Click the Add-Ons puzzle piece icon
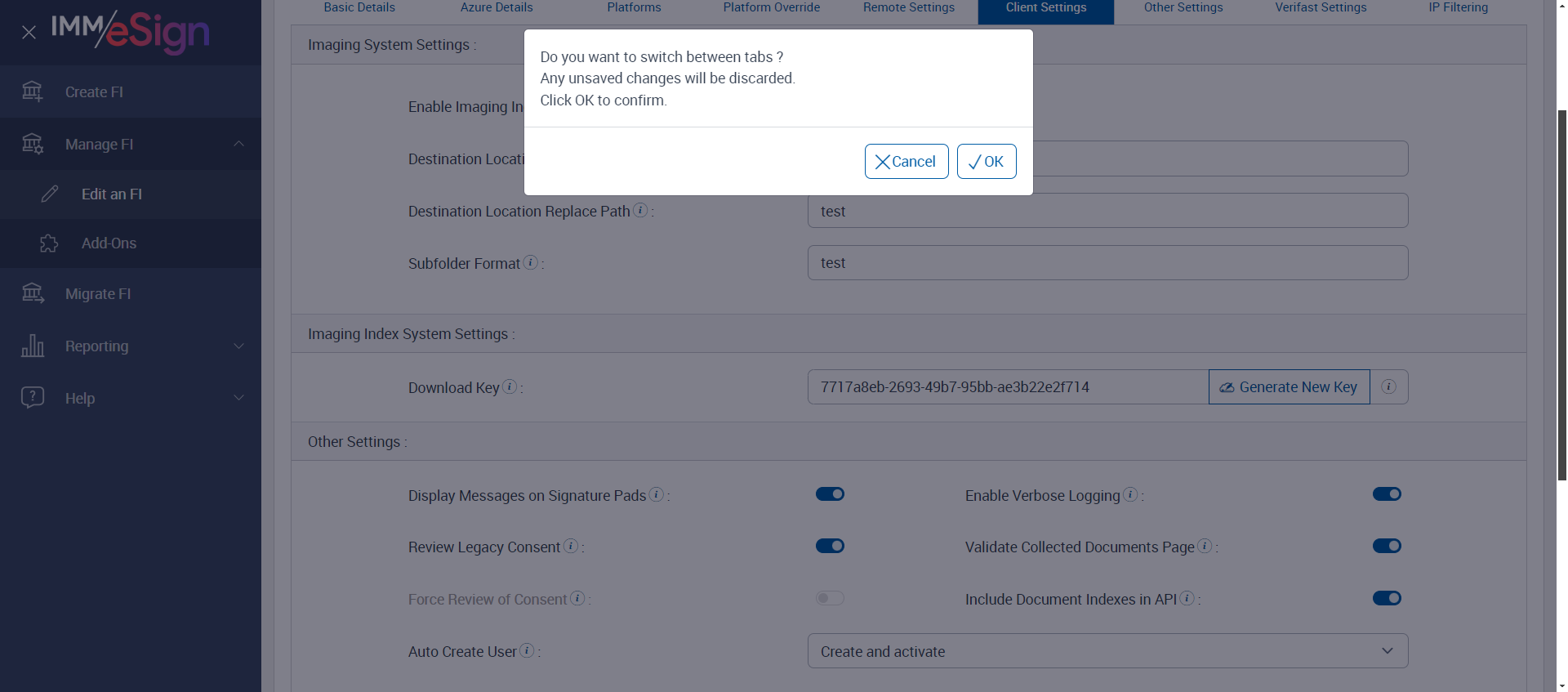 [x=49, y=243]
